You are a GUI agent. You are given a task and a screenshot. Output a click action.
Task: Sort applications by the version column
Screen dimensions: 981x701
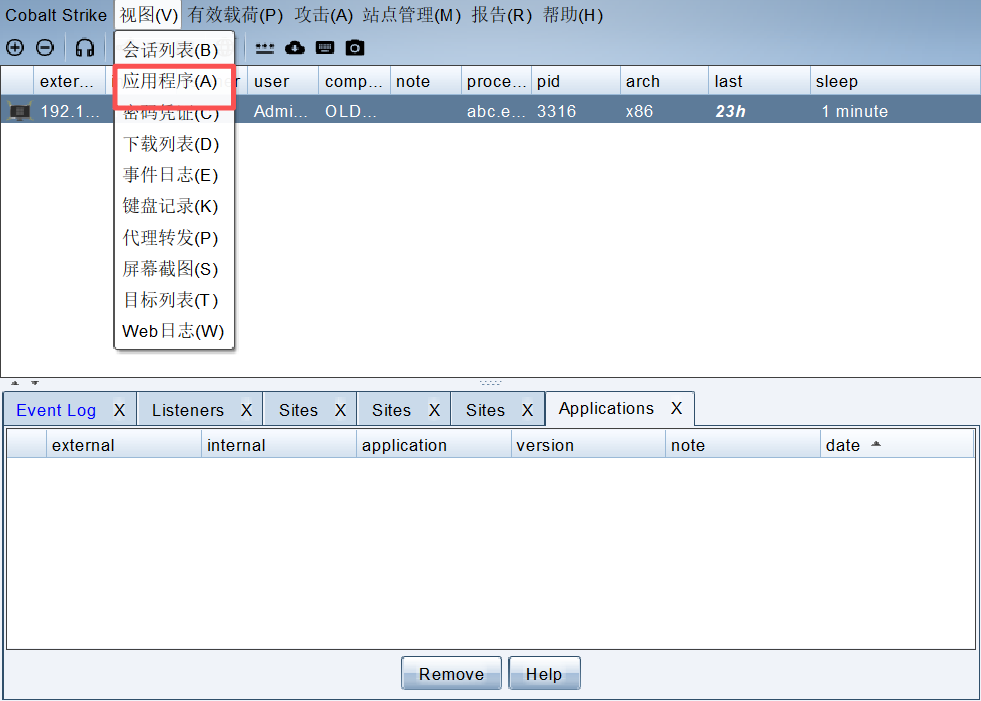tap(588, 445)
